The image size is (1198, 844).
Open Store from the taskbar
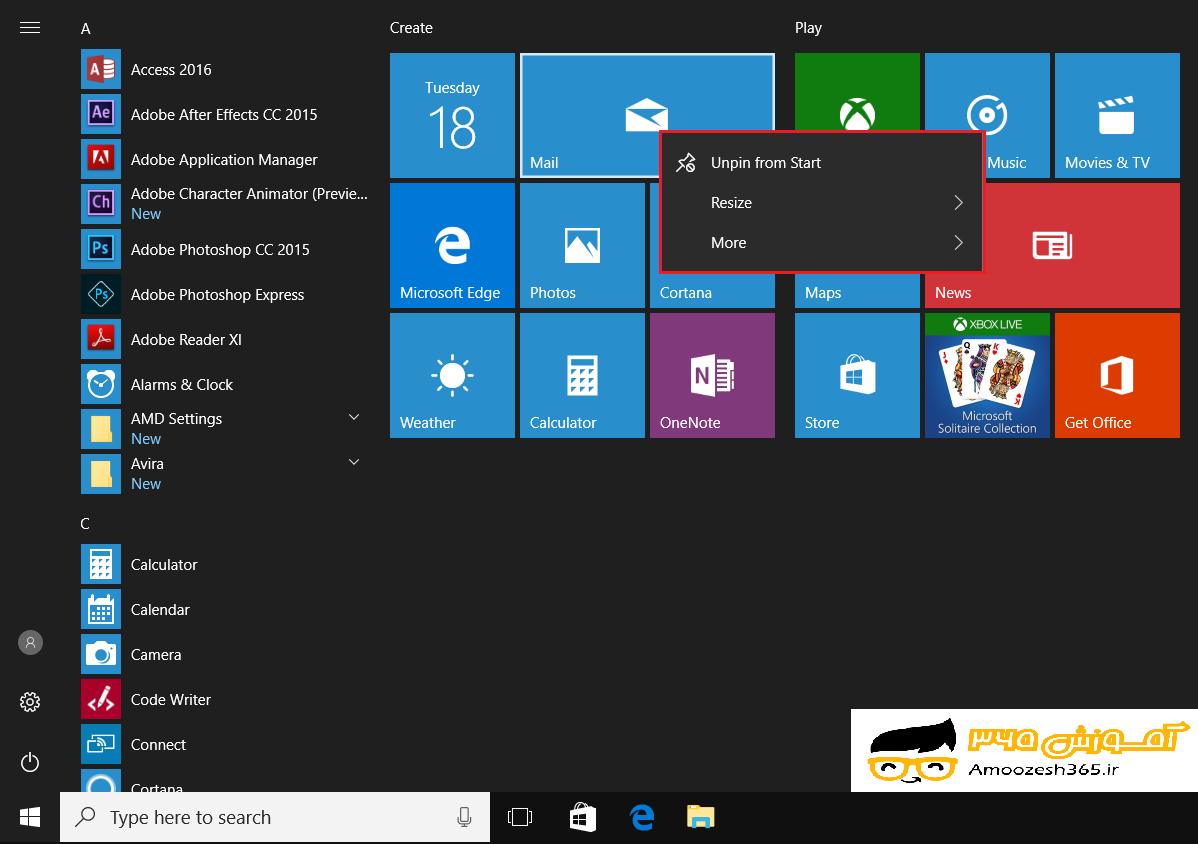[582, 817]
